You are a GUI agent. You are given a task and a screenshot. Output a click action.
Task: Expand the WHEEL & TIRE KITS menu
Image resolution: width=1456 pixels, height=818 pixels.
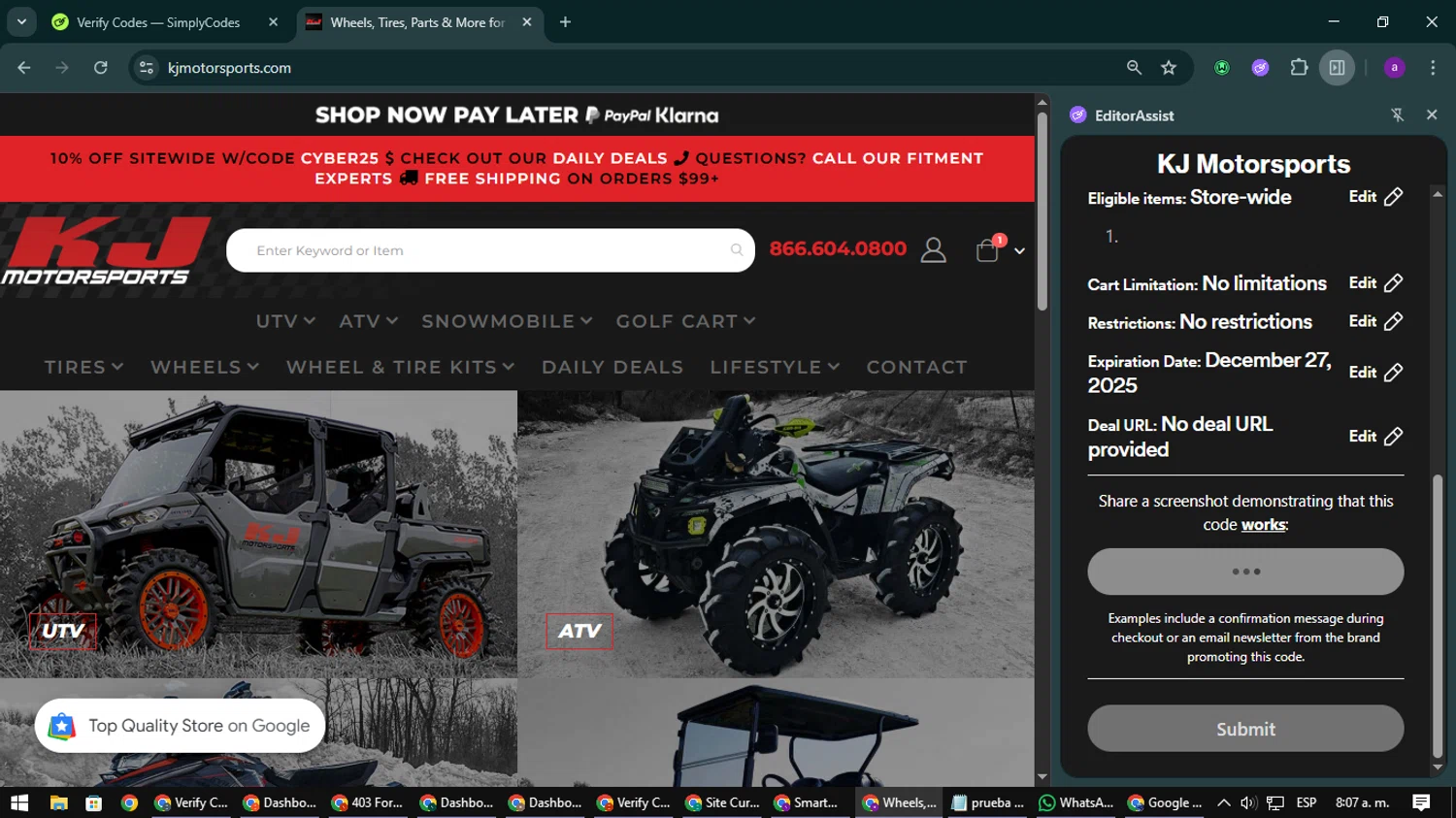click(400, 367)
